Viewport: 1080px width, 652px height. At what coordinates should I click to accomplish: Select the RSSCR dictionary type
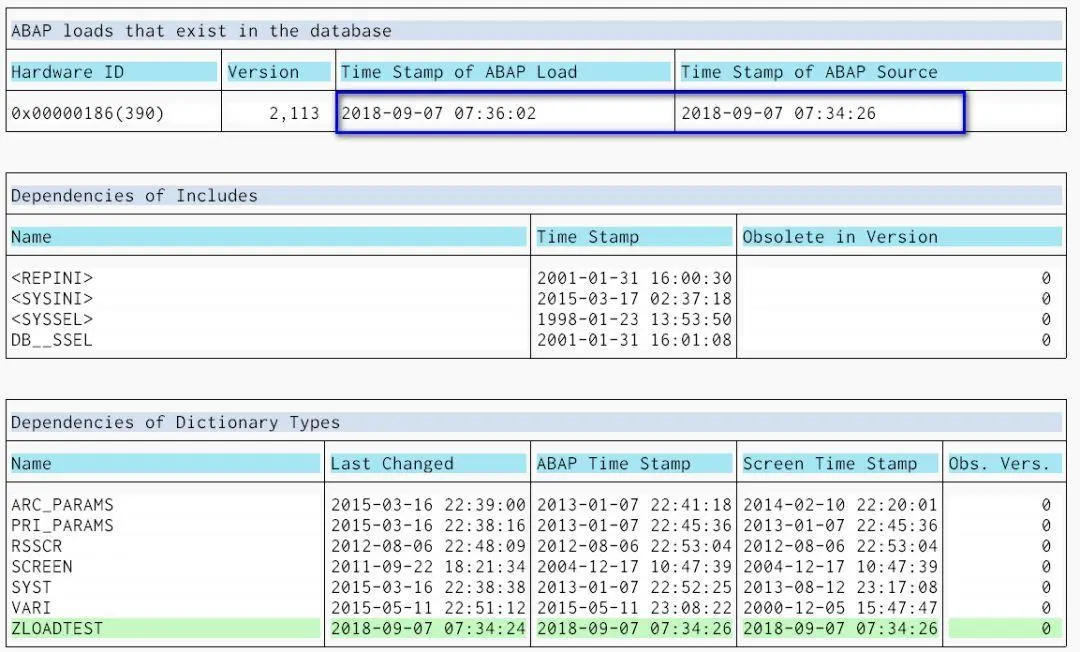tap(37, 546)
